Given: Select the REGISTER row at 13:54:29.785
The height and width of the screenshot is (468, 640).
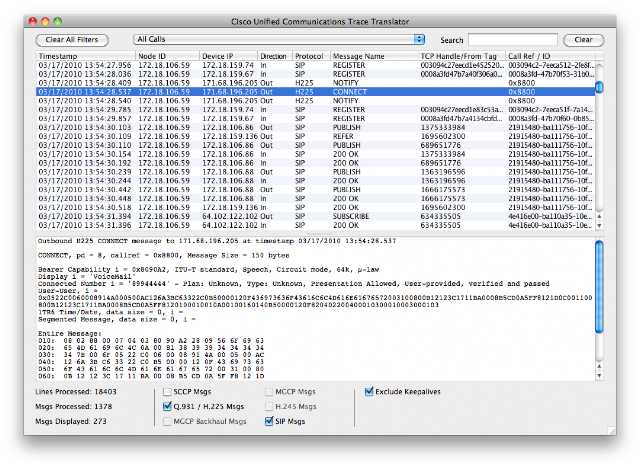Looking at the screenshot, I should click(316, 110).
